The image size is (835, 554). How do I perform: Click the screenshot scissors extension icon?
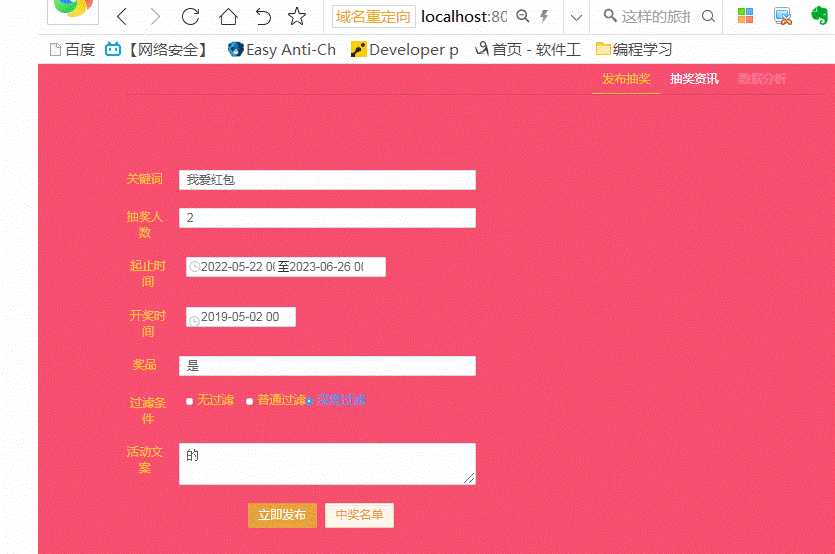click(782, 16)
